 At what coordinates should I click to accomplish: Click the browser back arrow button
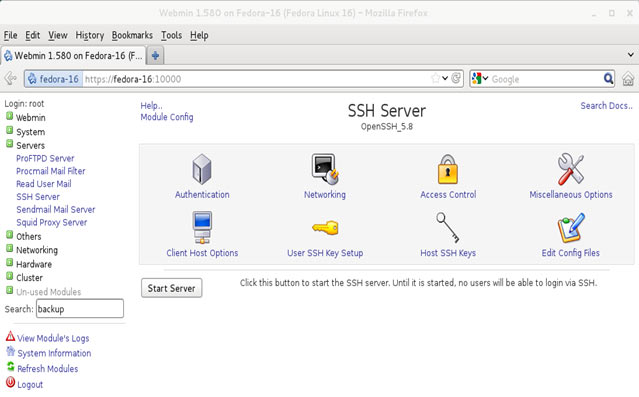11,79
